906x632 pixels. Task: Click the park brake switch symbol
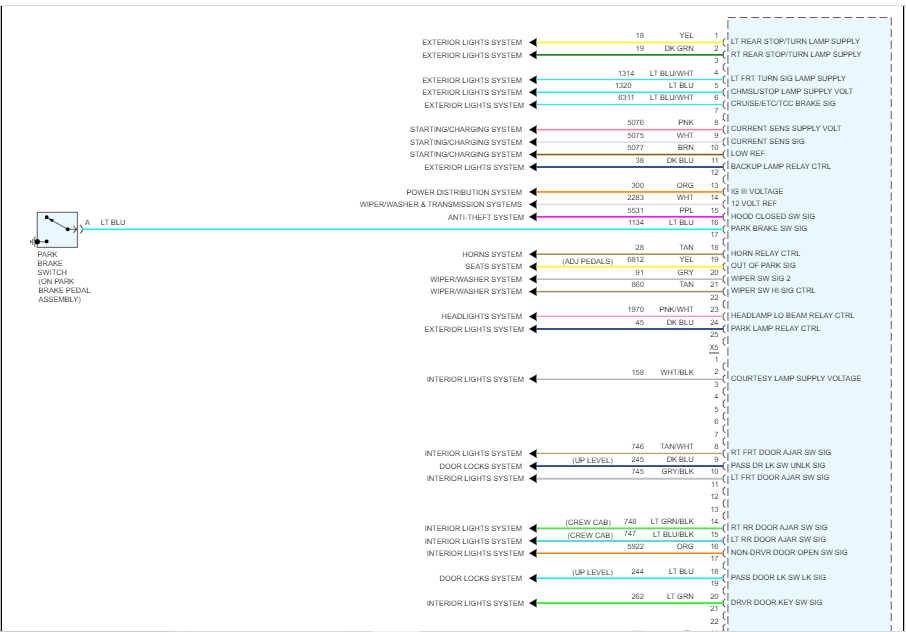point(57,230)
